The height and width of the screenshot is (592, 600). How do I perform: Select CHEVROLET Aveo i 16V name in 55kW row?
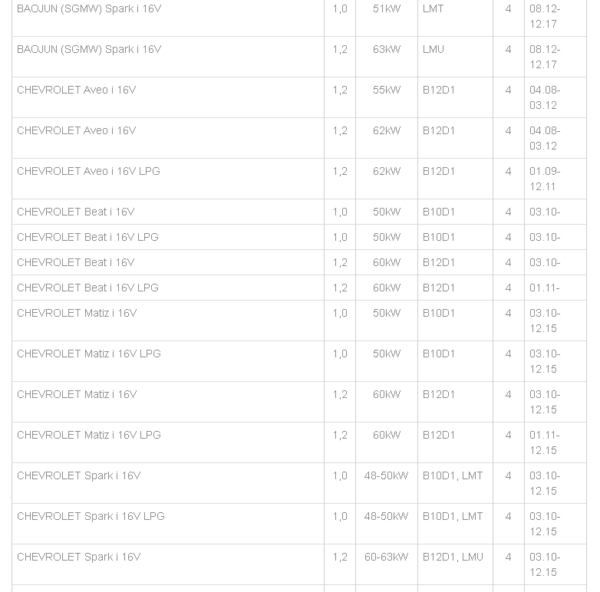76,89
